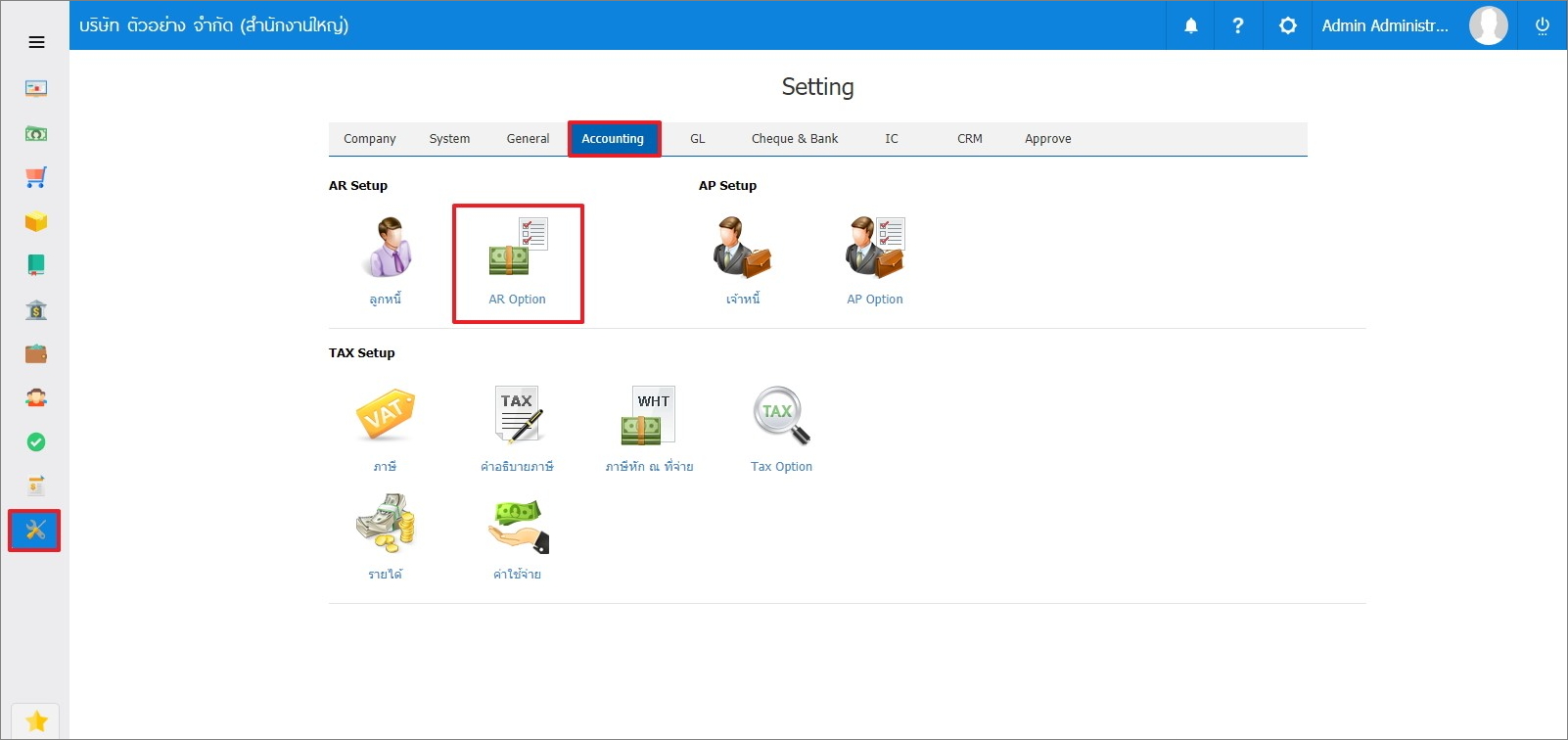Open the รายได้ income icon
The height and width of the screenshot is (740, 1568).
click(386, 524)
